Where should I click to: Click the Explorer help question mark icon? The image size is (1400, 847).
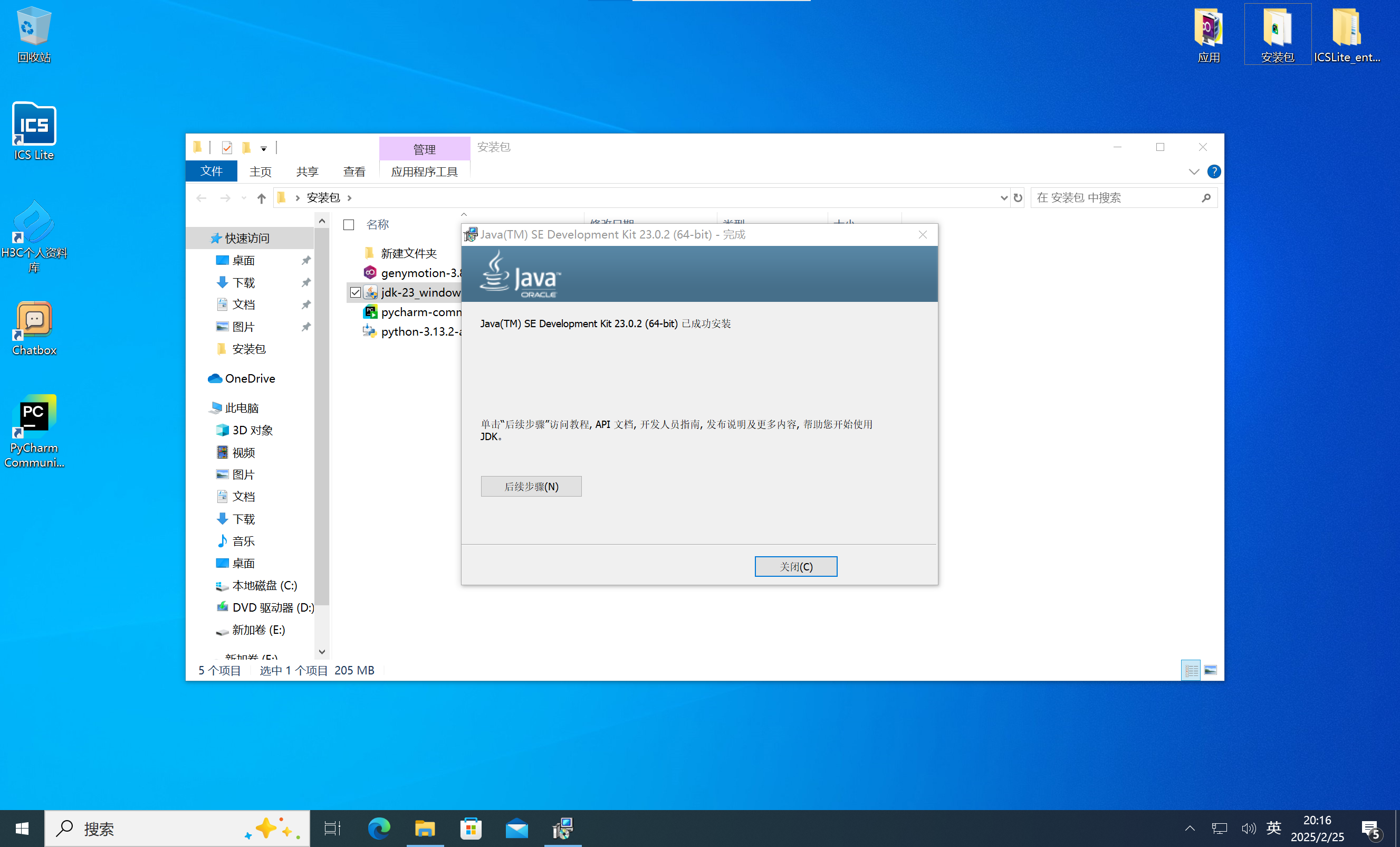pyautogui.click(x=1214, y=172)
